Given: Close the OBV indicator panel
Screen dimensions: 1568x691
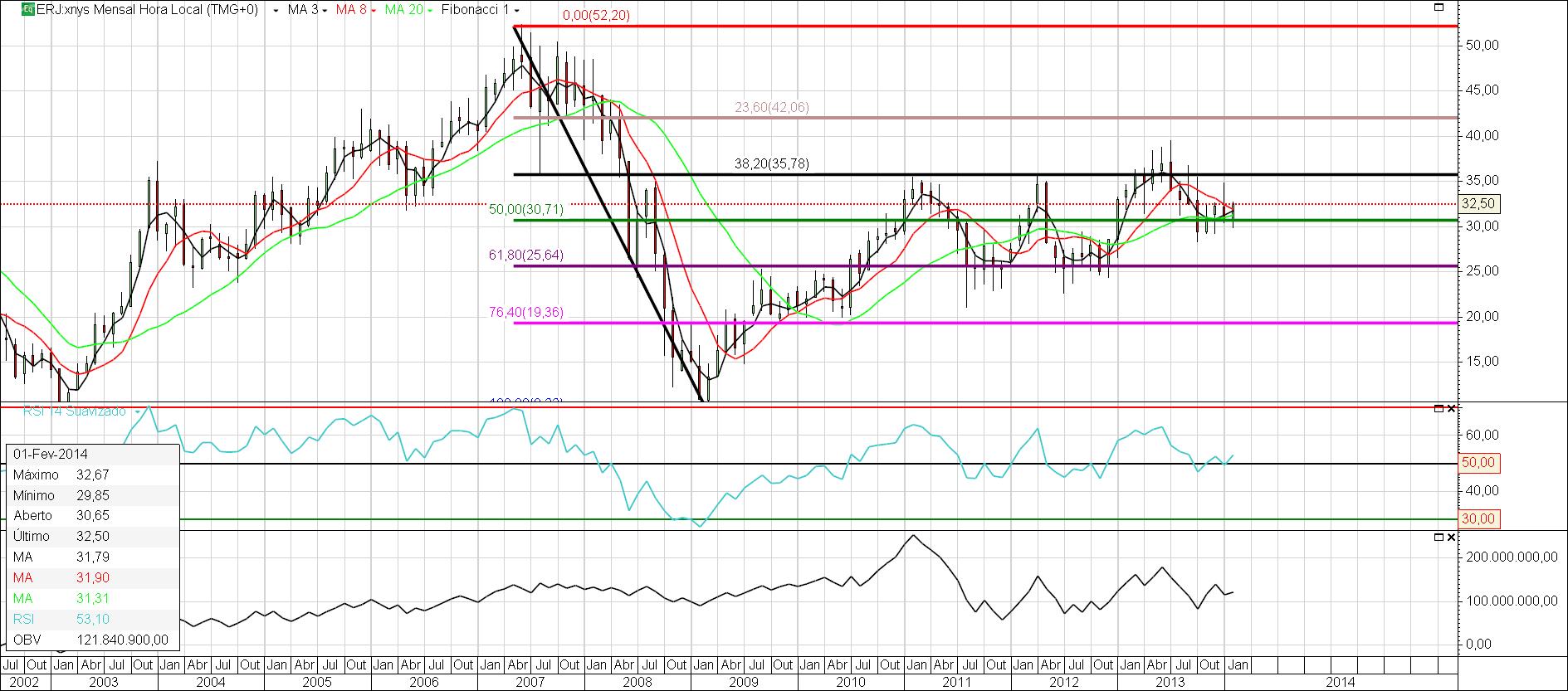Looking at the screenshot, I should (x=1451, y=538).
